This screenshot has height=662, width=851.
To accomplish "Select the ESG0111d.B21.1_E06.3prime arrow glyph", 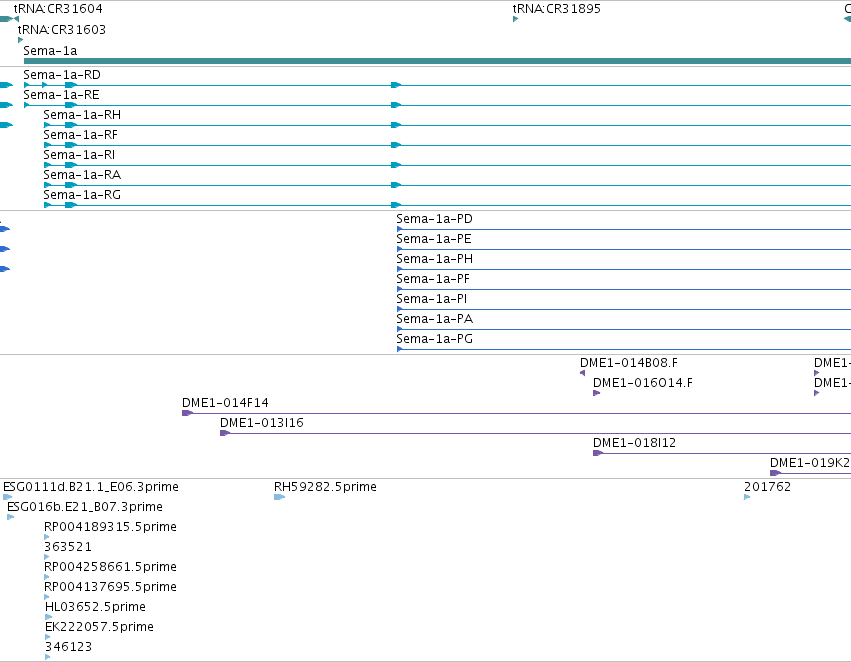I will click(x=8, y=498).
